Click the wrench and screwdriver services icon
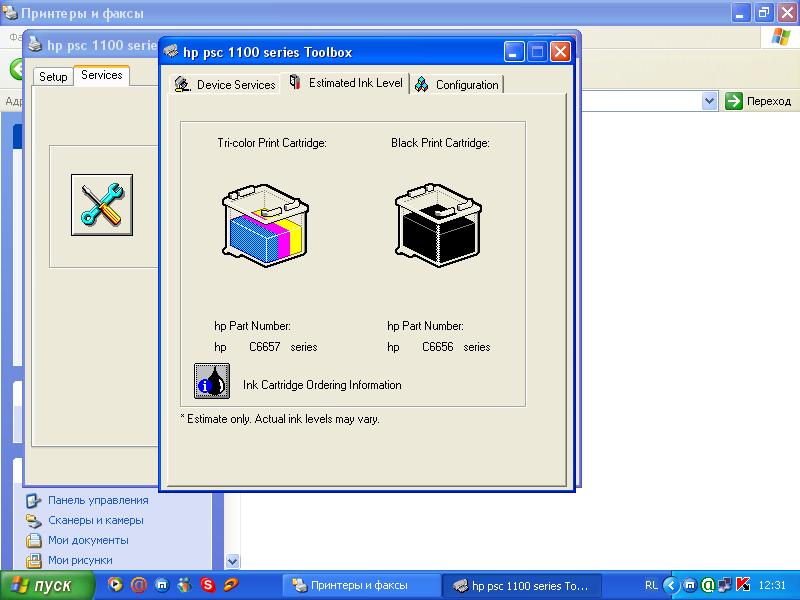Image resolution: width=800 pixels, height=600 pixels. [101, 204]
